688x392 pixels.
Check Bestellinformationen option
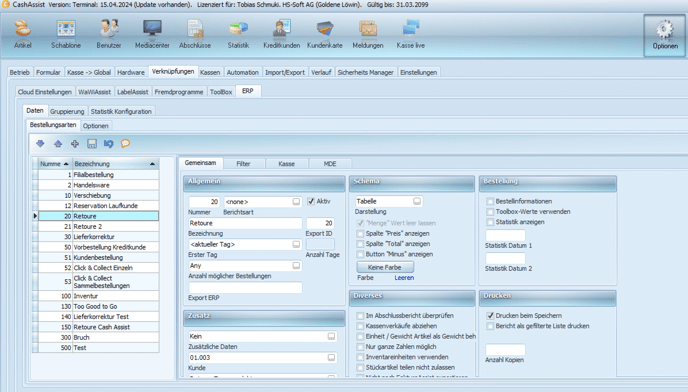(x=490, y=201)
